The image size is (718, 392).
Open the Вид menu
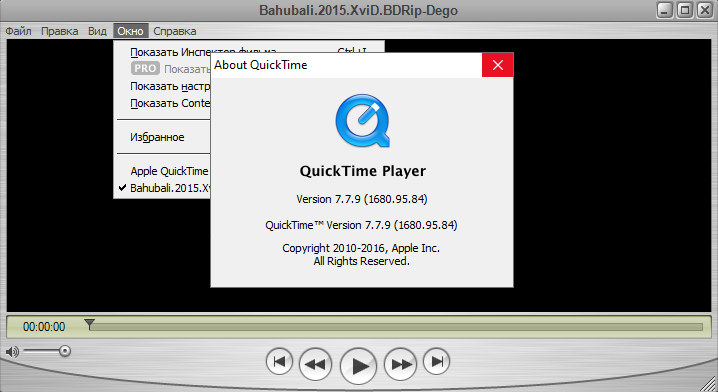pyautogui.click(x=97, y=31)
